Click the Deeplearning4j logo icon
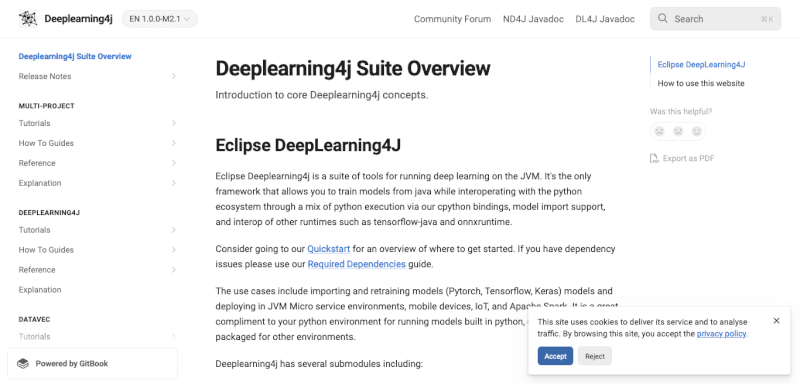This screenshot has height=384, width=800. pos(28,19)
